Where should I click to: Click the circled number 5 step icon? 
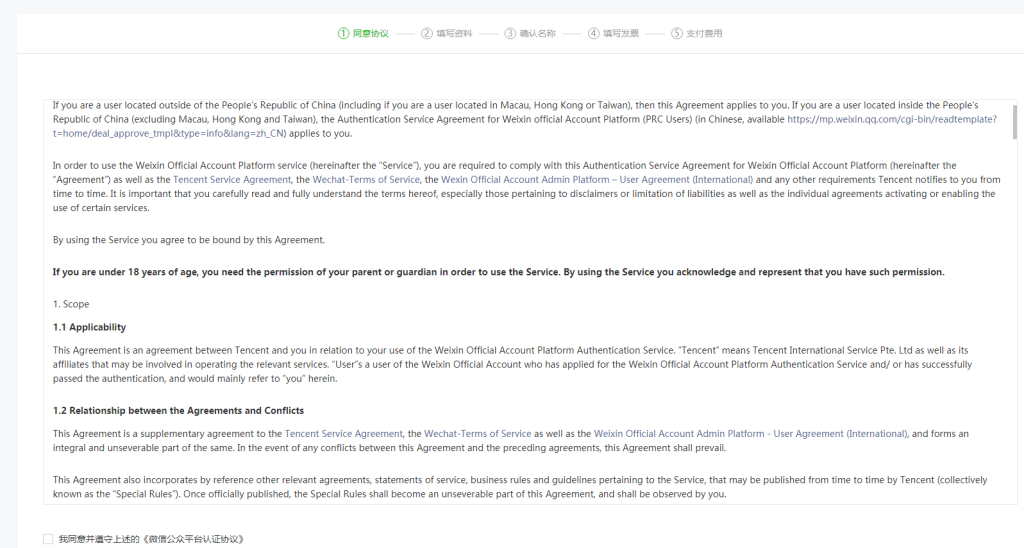coord(677,33)
